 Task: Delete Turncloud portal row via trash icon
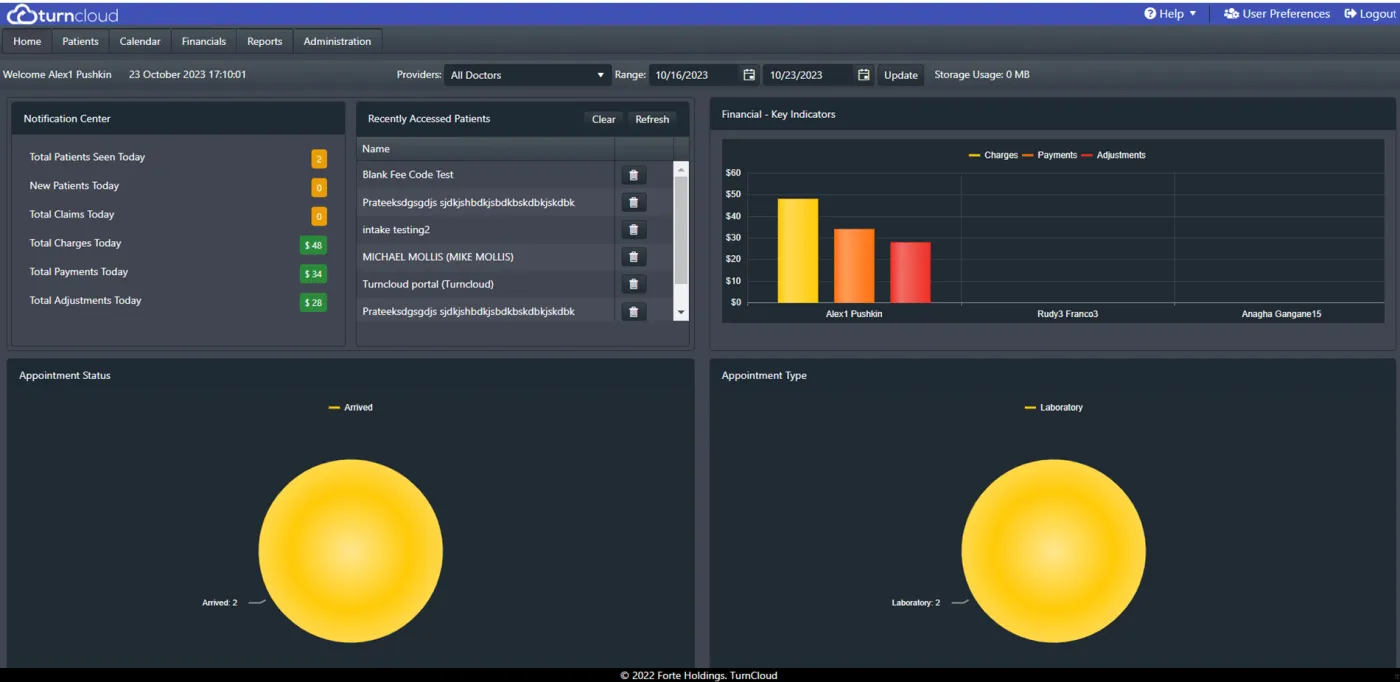tap(633, 285)
